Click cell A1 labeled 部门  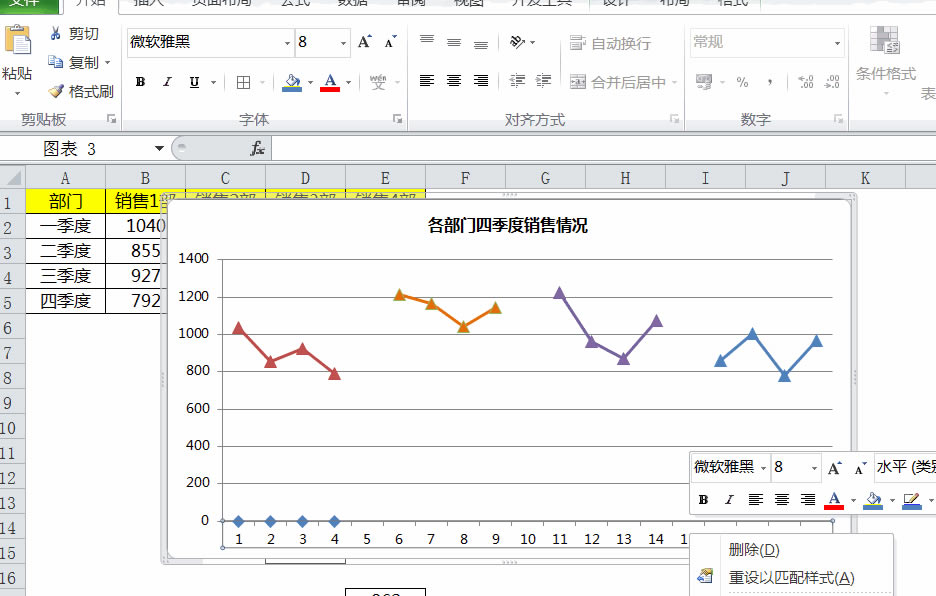pos(66,201)
